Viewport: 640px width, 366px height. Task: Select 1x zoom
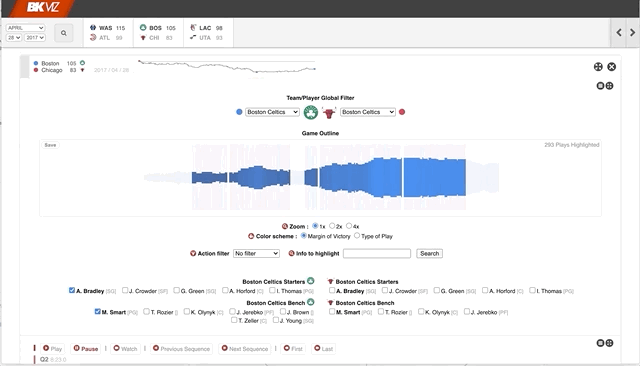click(x=315, y=226)
